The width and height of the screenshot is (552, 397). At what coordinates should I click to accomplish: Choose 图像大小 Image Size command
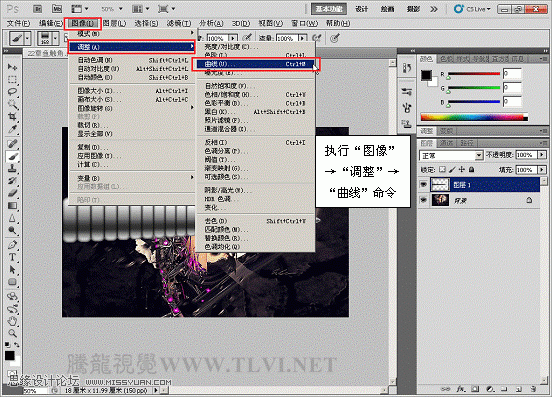tap(132, 91)
